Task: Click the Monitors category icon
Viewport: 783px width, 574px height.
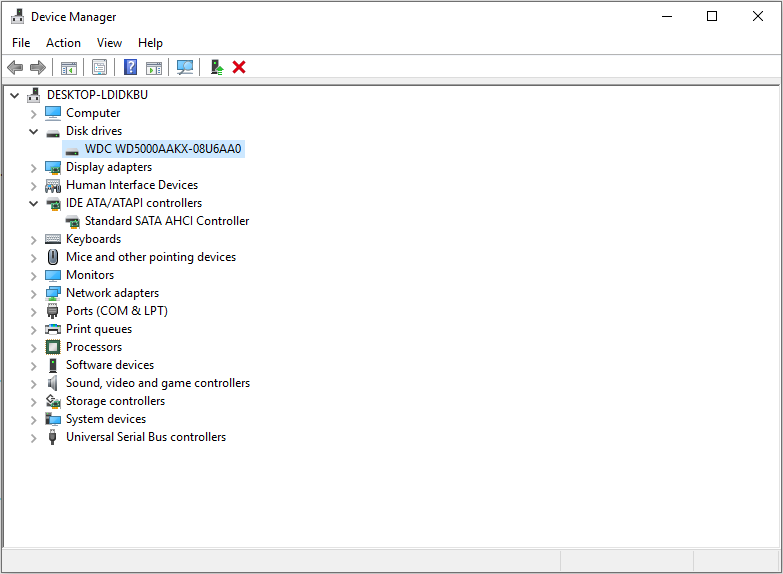Action: (53, 275)
